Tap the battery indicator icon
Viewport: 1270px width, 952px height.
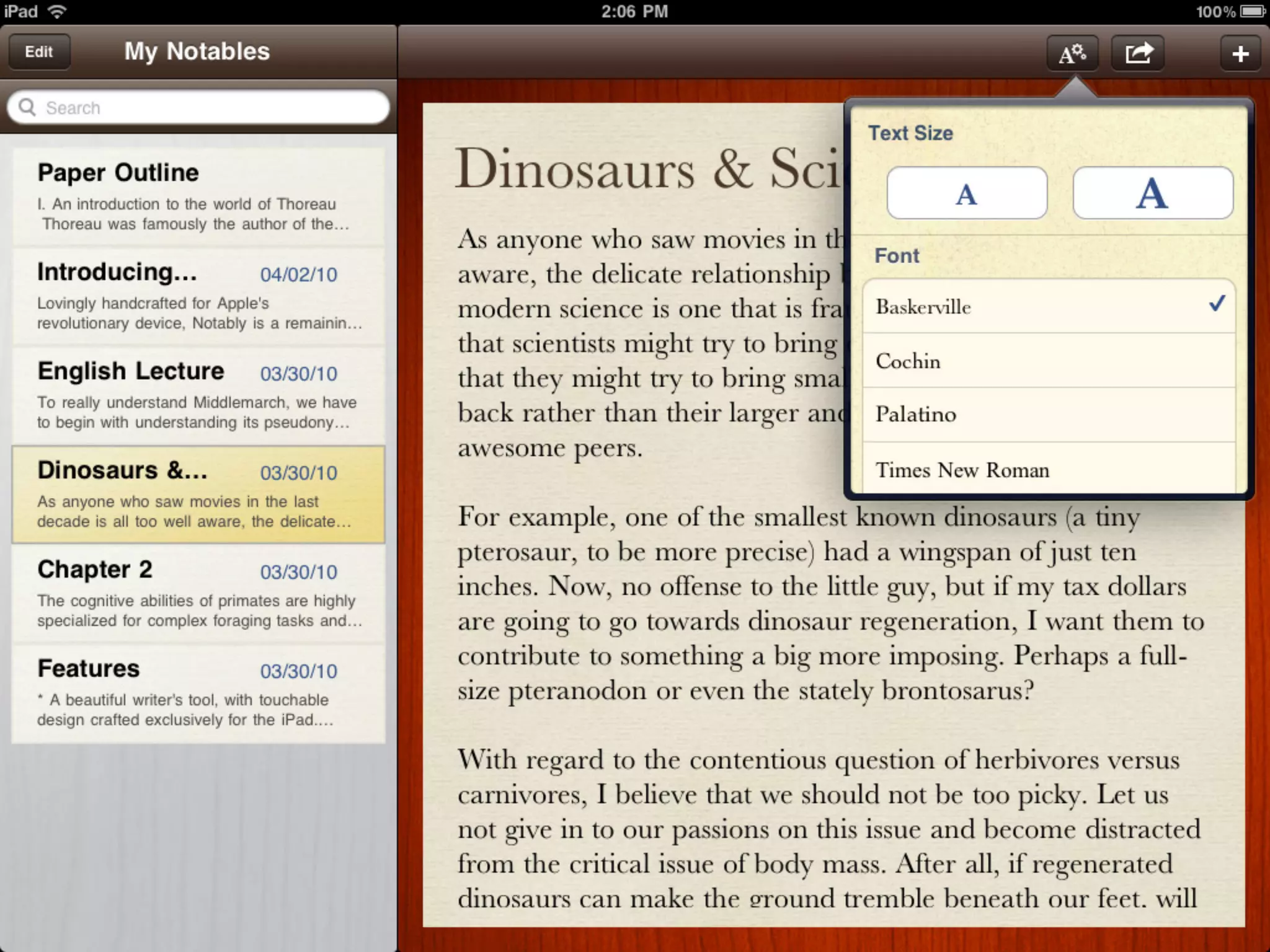tap(1253, 11)
